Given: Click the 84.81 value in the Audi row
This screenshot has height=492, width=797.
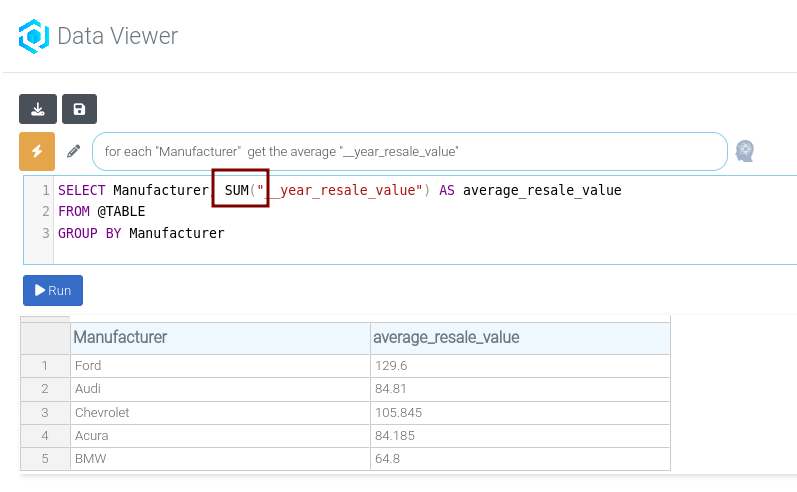Looking at the screenshot, I should 390,389.
